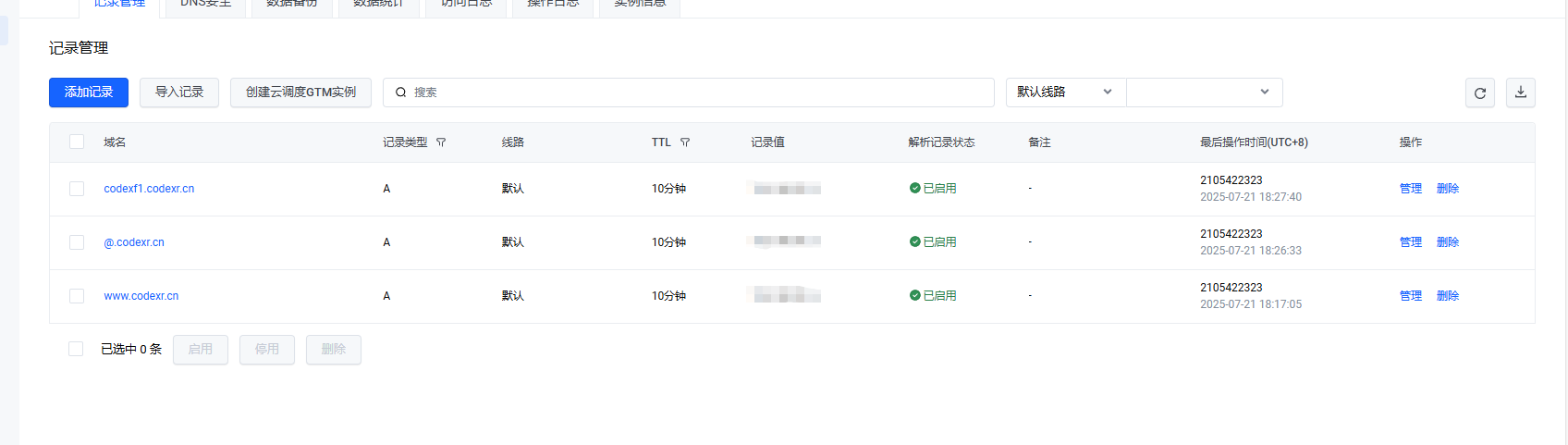Expand the empty dropdown next to 默认线路
Image resolution: width=1568 pixels, height=445 pixels.
1205,93
